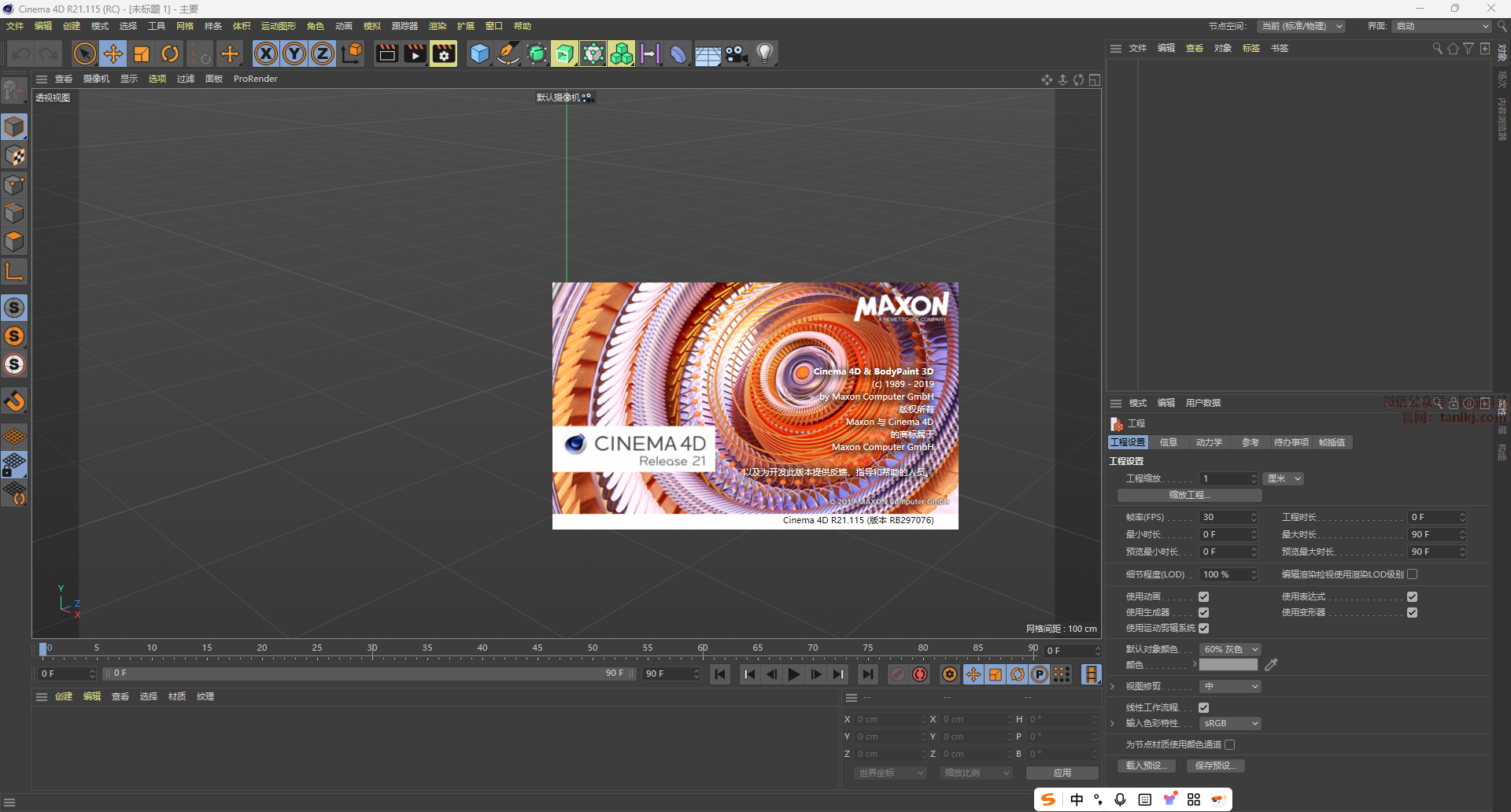Click the Cube primitive icon
The image size is (1511, 812).
[479, 54]
